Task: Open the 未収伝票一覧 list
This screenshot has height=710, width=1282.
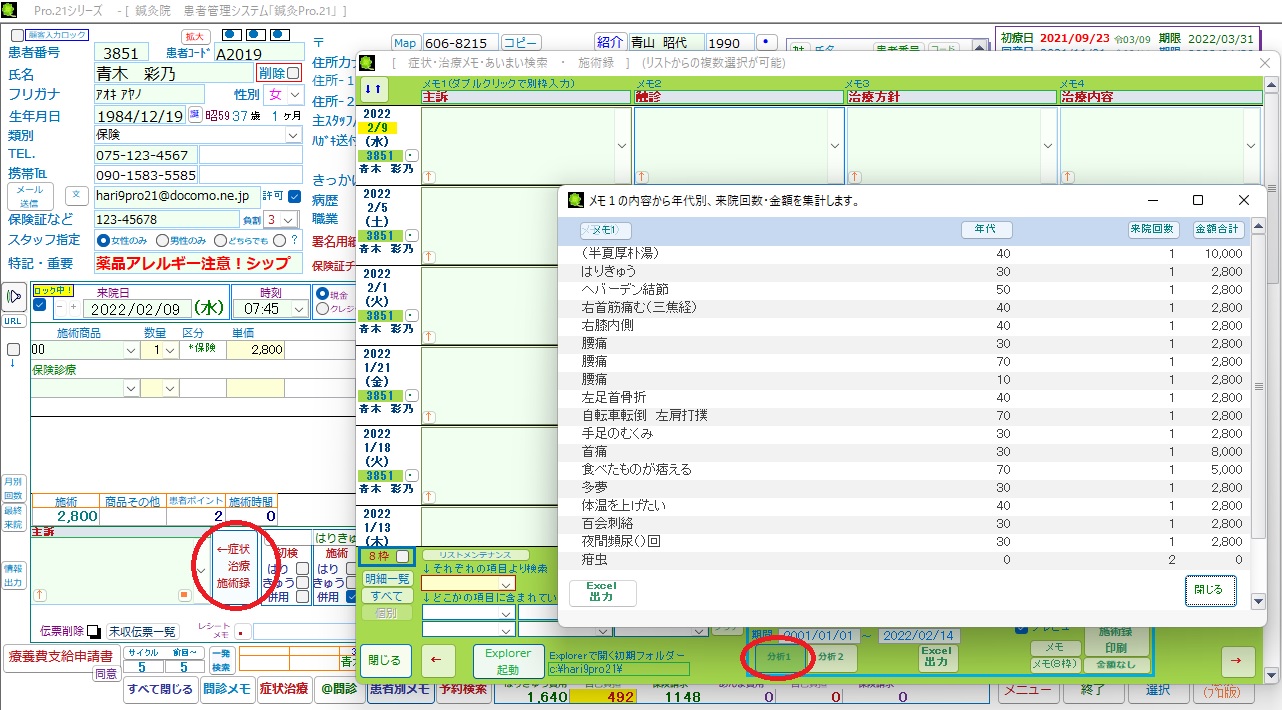Action: pyautogui.click(x=142, y=631)
